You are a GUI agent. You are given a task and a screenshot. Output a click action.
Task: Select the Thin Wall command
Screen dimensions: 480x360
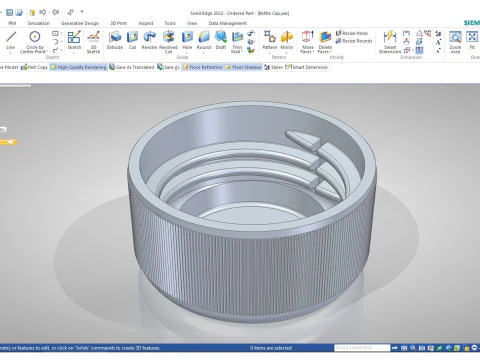coord(237,42)
